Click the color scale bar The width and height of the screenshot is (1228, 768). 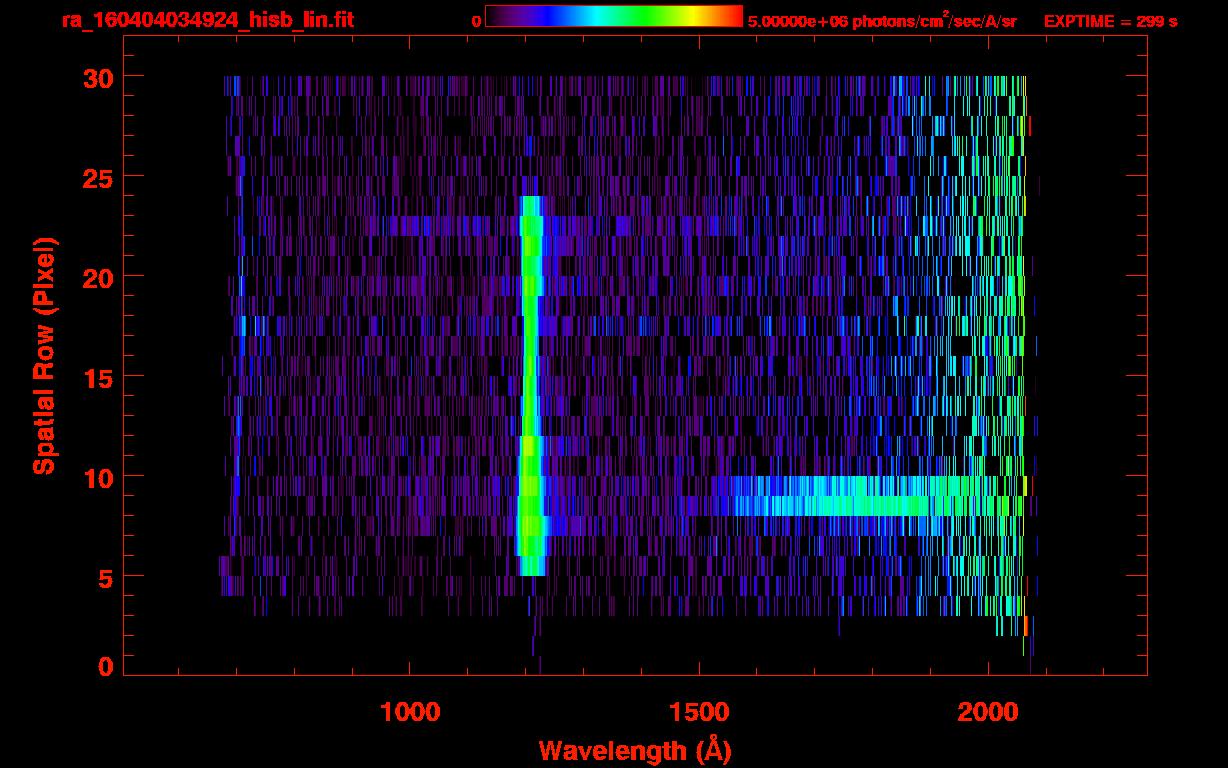pyautogui.click(x=614, y=16)
